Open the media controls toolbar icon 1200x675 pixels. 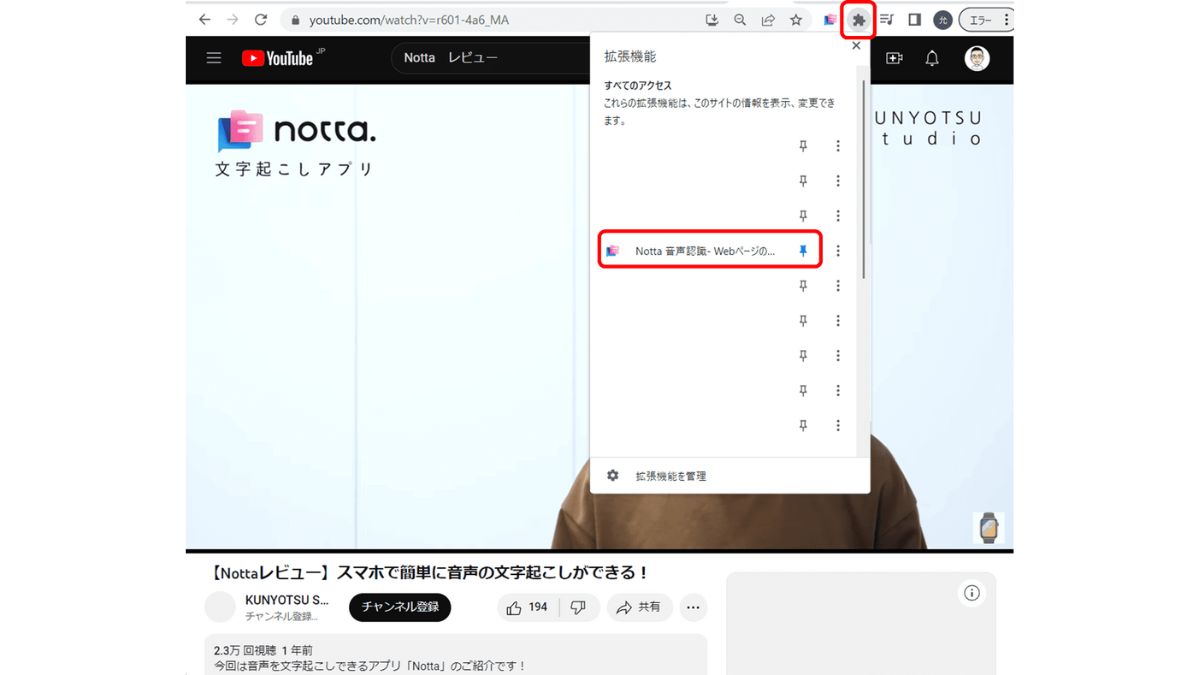click(x=886, y=20)
